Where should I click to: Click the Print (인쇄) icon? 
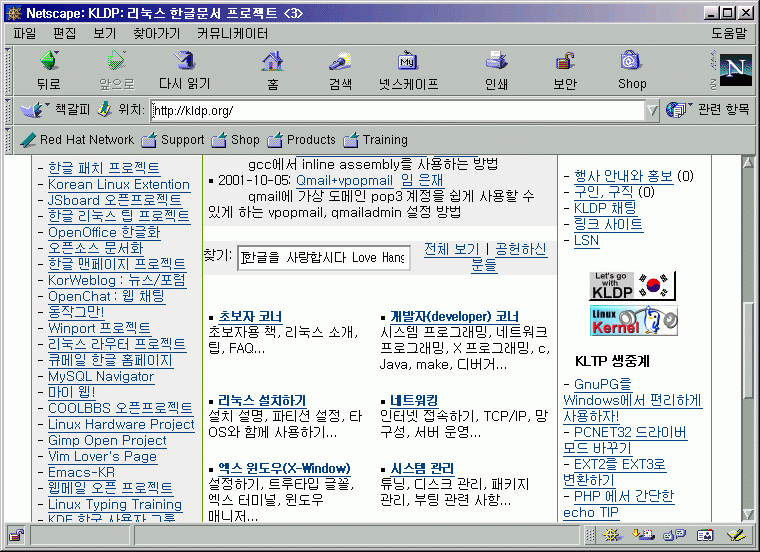point(496,61)
